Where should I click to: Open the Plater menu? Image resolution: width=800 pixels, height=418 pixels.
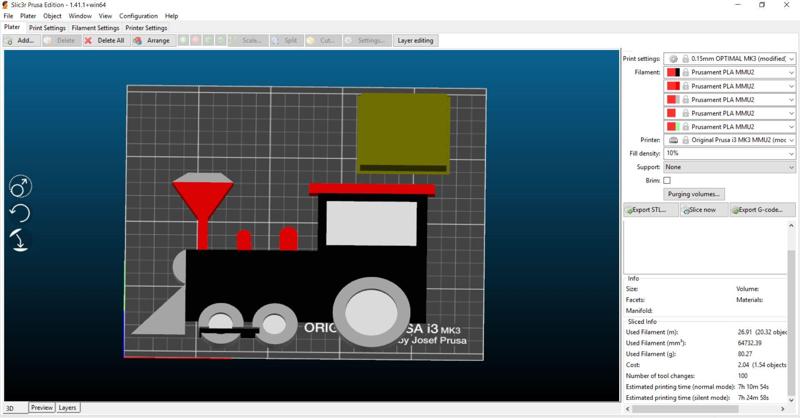point(28,16)
